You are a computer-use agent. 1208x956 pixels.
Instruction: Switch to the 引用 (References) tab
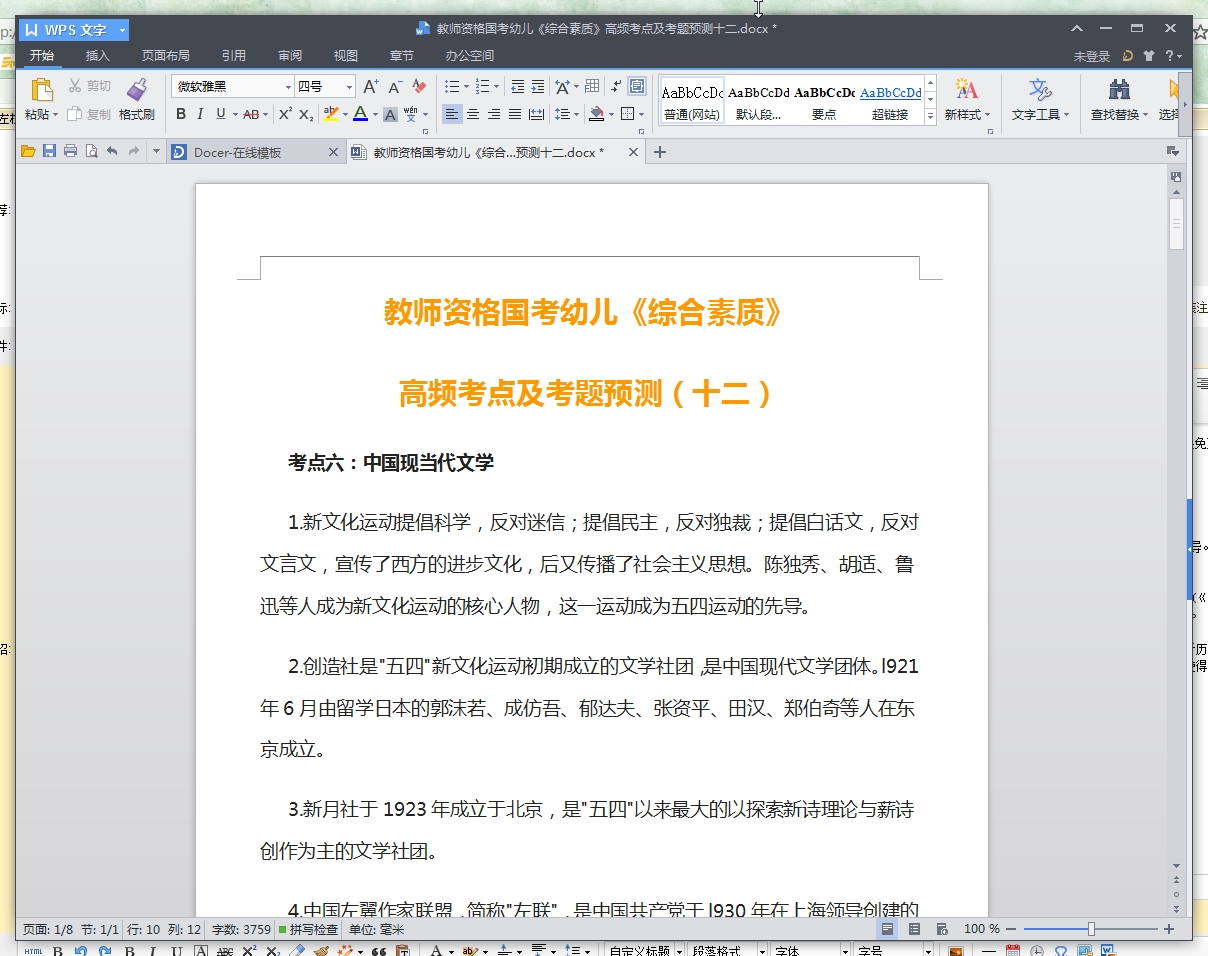[234, 56]
